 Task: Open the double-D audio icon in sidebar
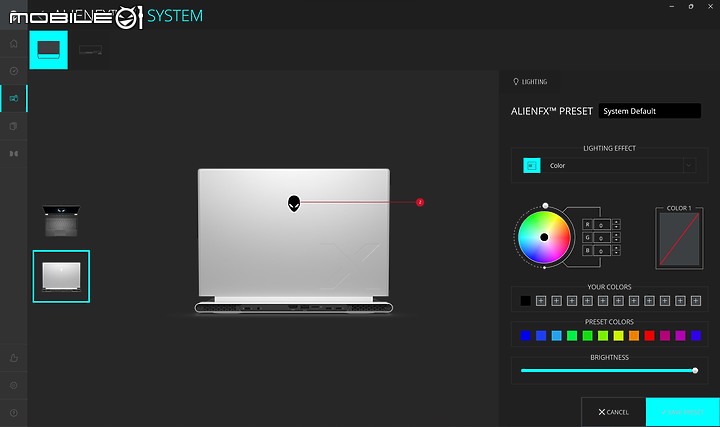click(14, 153)
